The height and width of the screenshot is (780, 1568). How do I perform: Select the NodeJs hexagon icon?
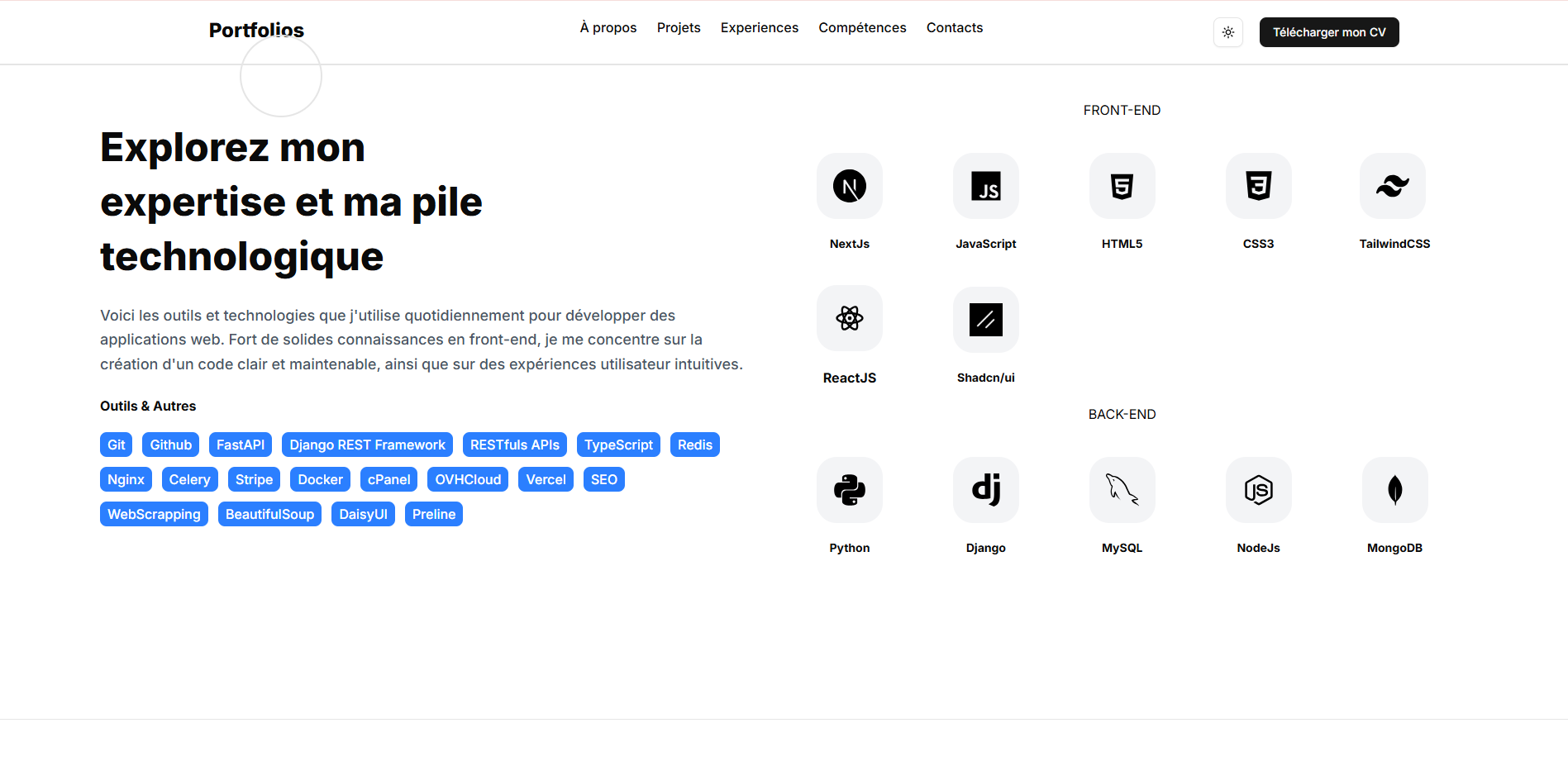point(1259,490)
